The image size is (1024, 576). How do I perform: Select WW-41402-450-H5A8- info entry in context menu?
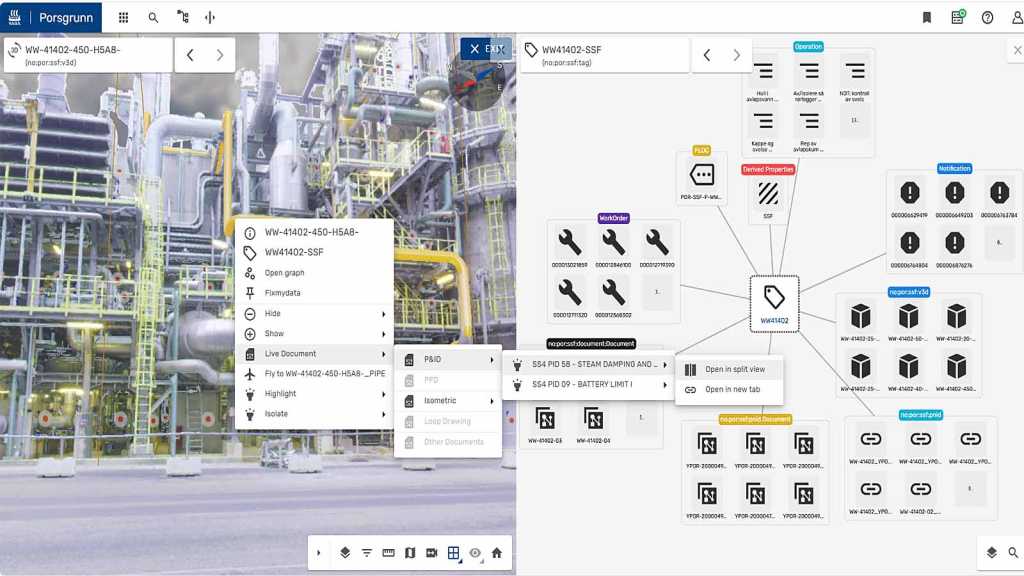coord(314,232)
